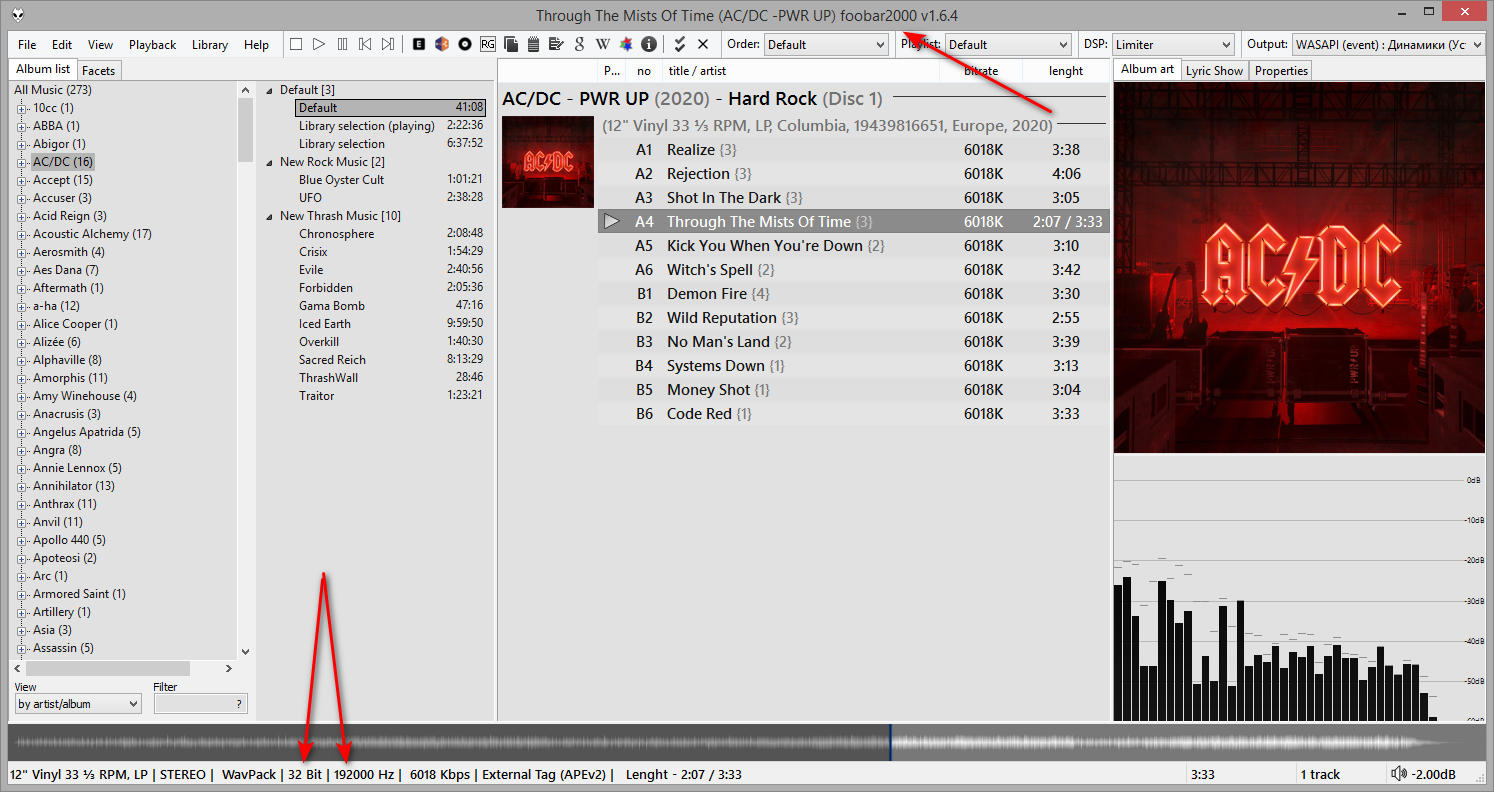Open the Playback menu
Image resolution: width=1494 pixels, height=792 pixels.
(x=152, y=45)
